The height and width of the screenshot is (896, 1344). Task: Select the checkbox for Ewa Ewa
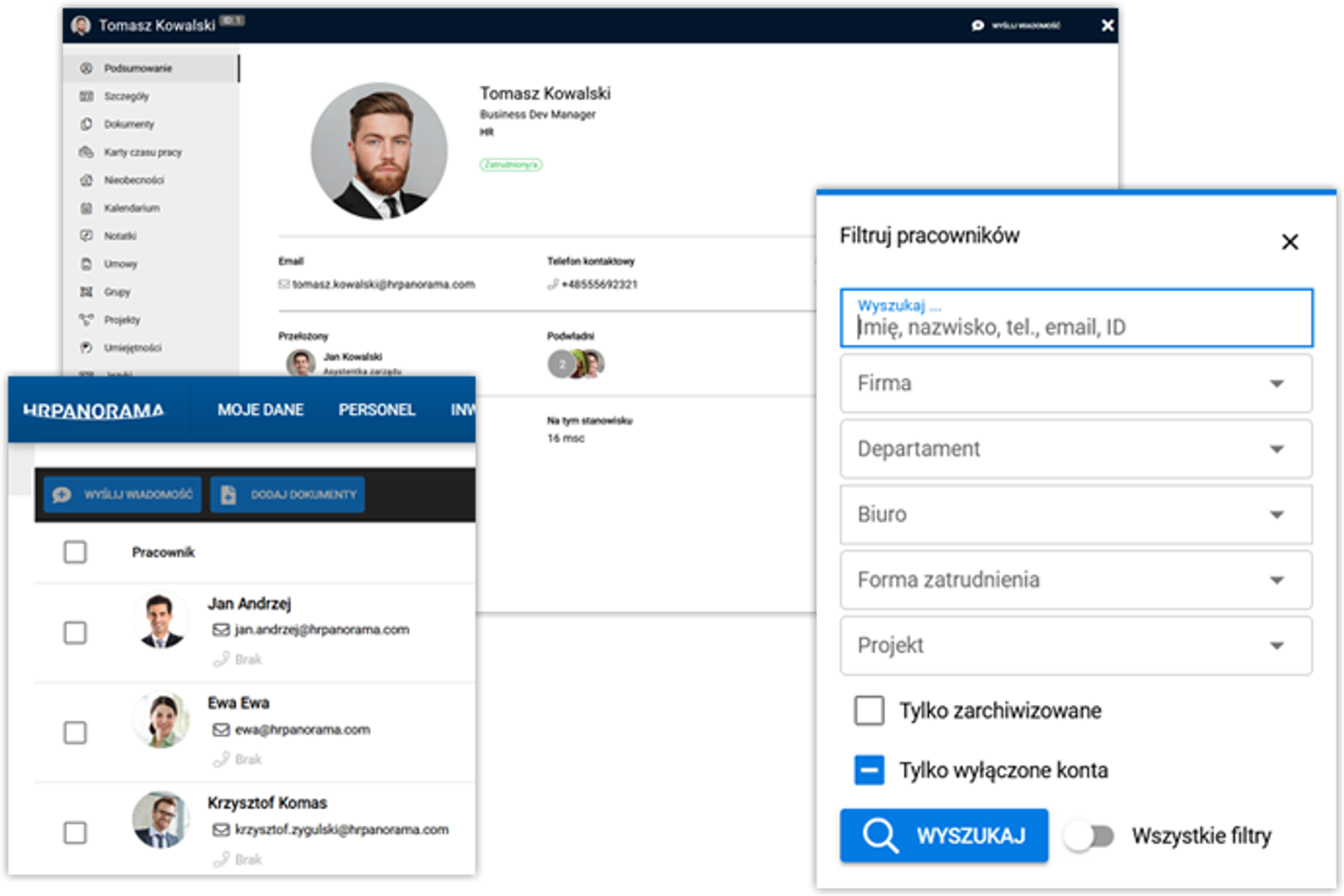(x=75, y=733)
